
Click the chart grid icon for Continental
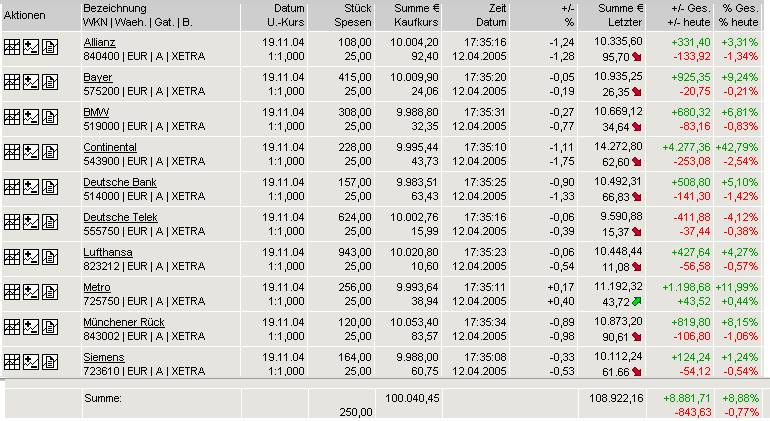click(12, 152)
